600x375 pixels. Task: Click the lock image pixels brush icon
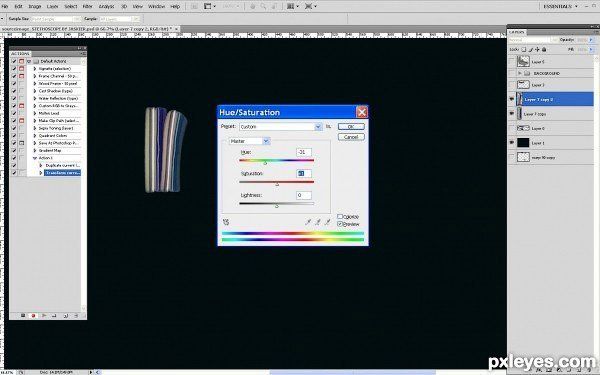pyautogui.click(x=531, y=49)
